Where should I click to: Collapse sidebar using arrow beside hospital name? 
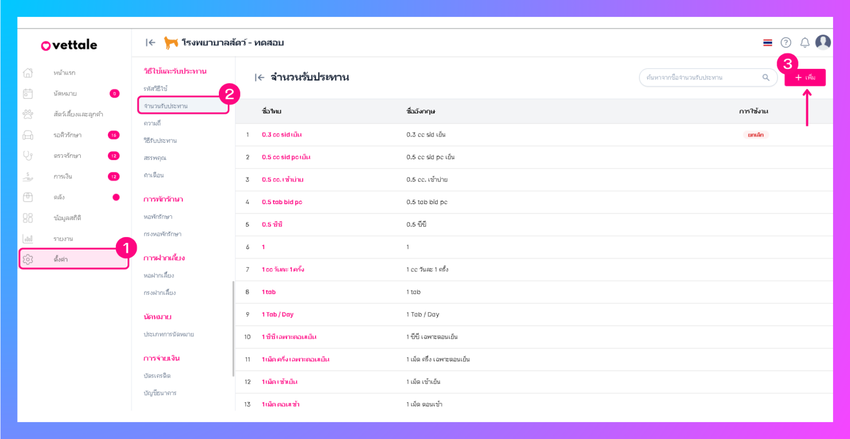click(x=150, y=43)
